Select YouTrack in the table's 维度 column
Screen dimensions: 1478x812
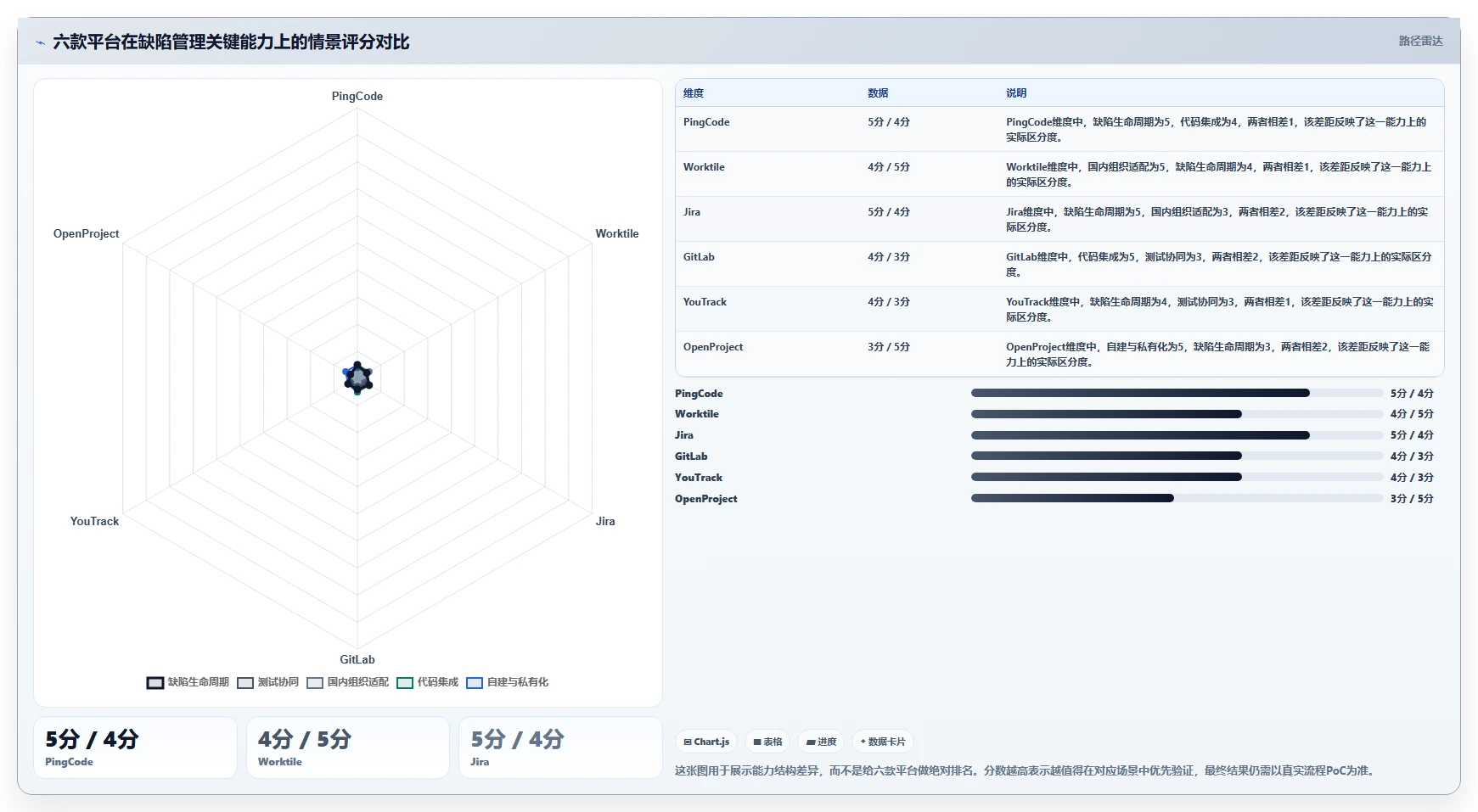(705, 302)
